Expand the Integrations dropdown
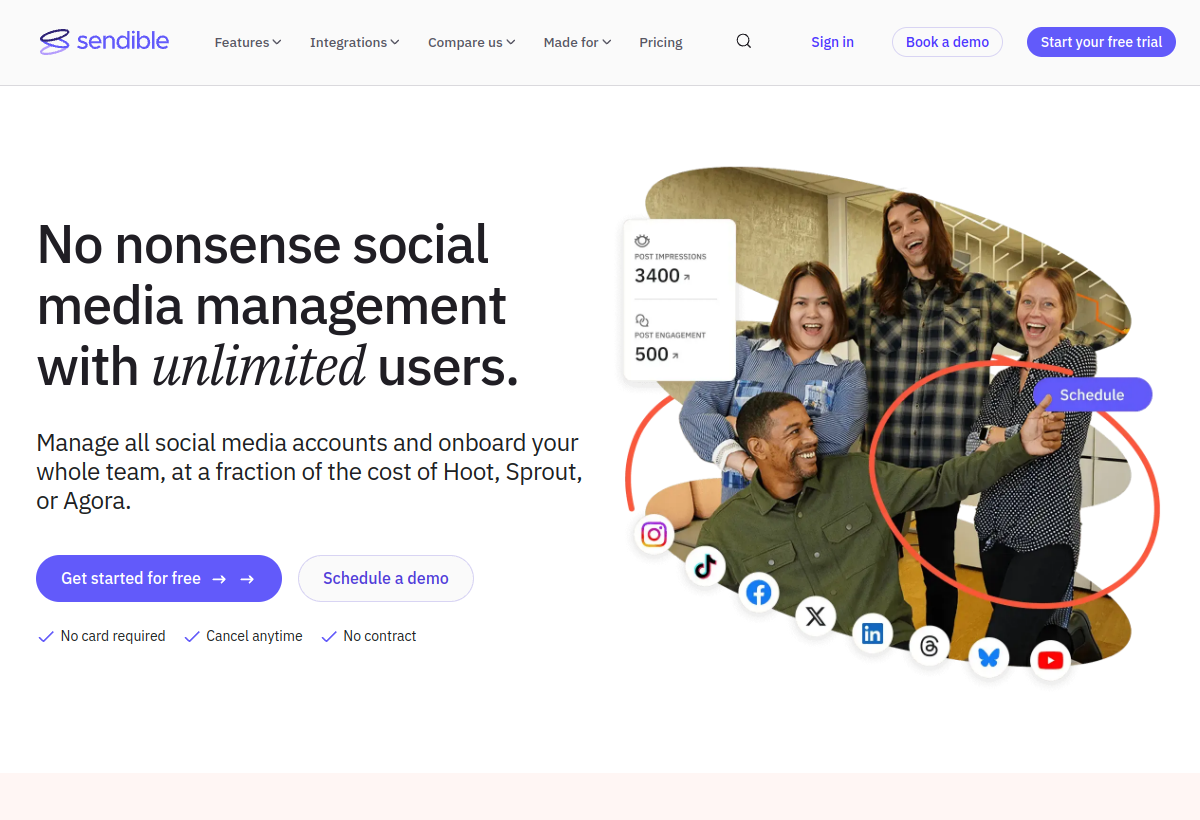 (x=354, y=42)
